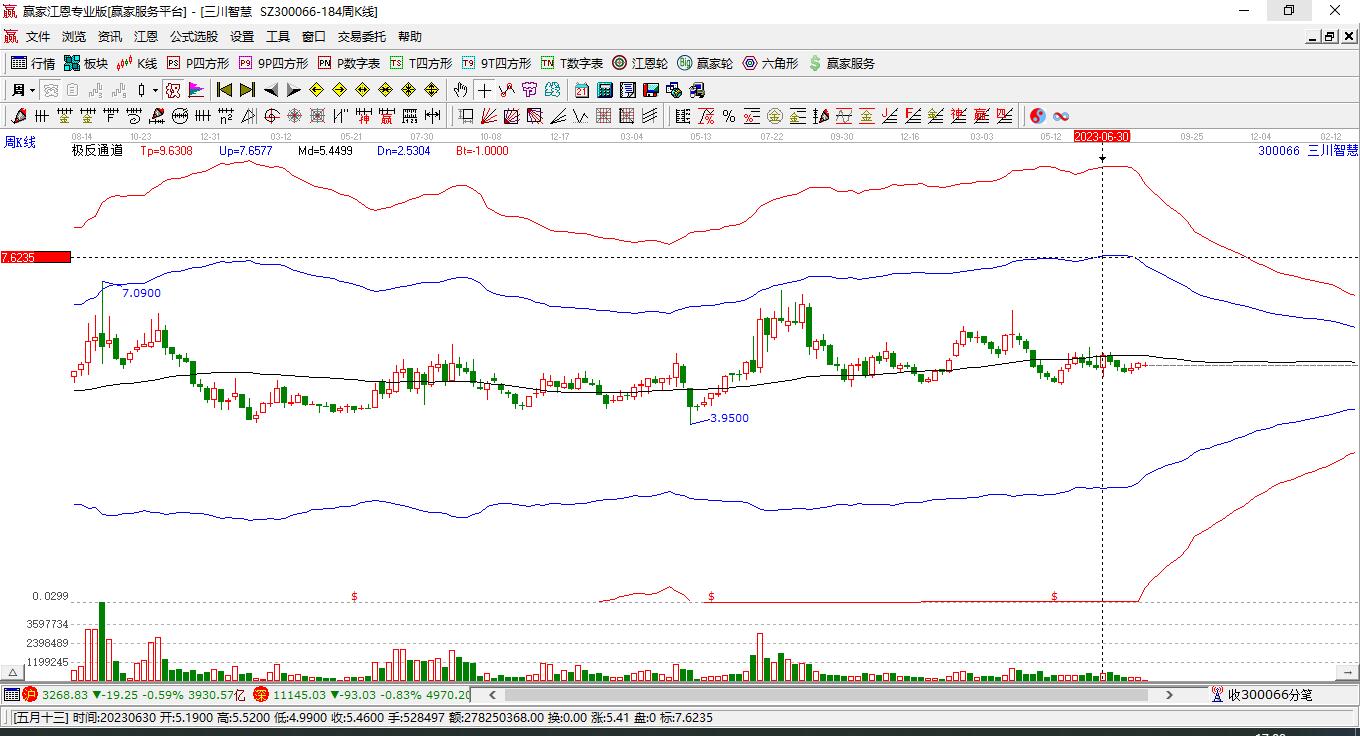Collapse the volume pane triangle at left
The height and width of the screenshot is (736, 1360).
tap(13, 673)
